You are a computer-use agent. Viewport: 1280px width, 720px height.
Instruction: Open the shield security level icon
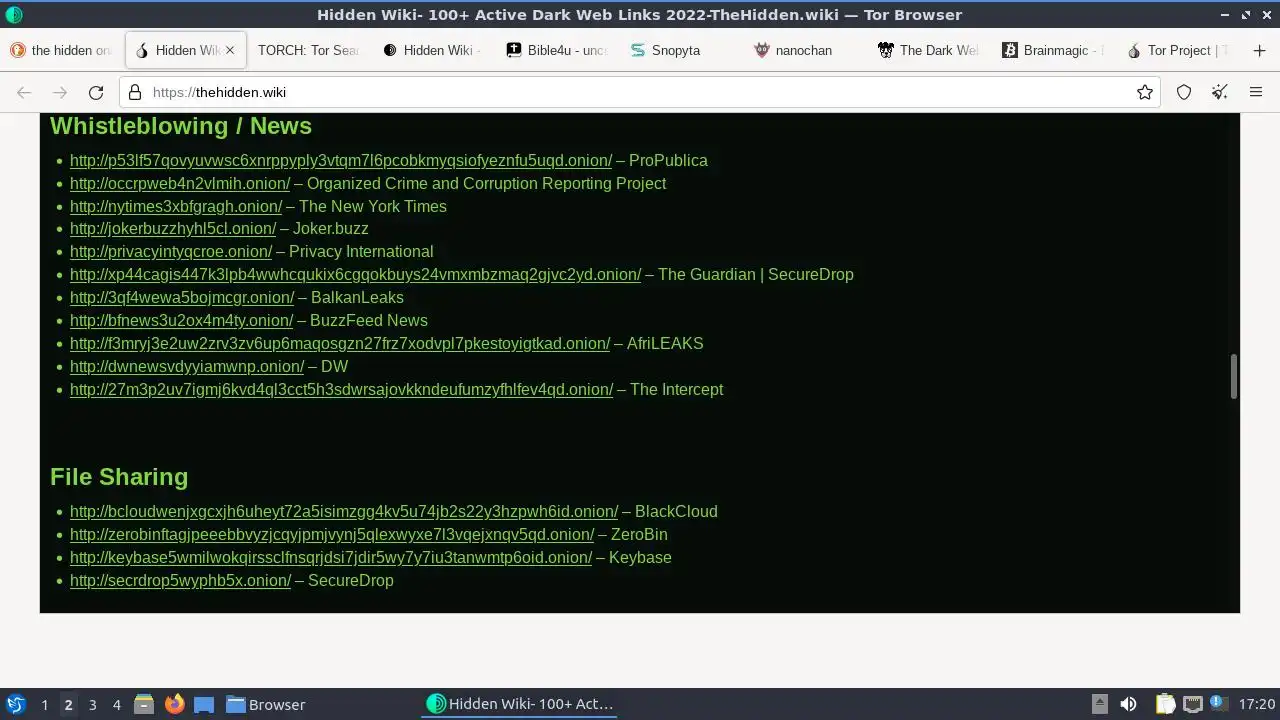(x=1184, y=92)
